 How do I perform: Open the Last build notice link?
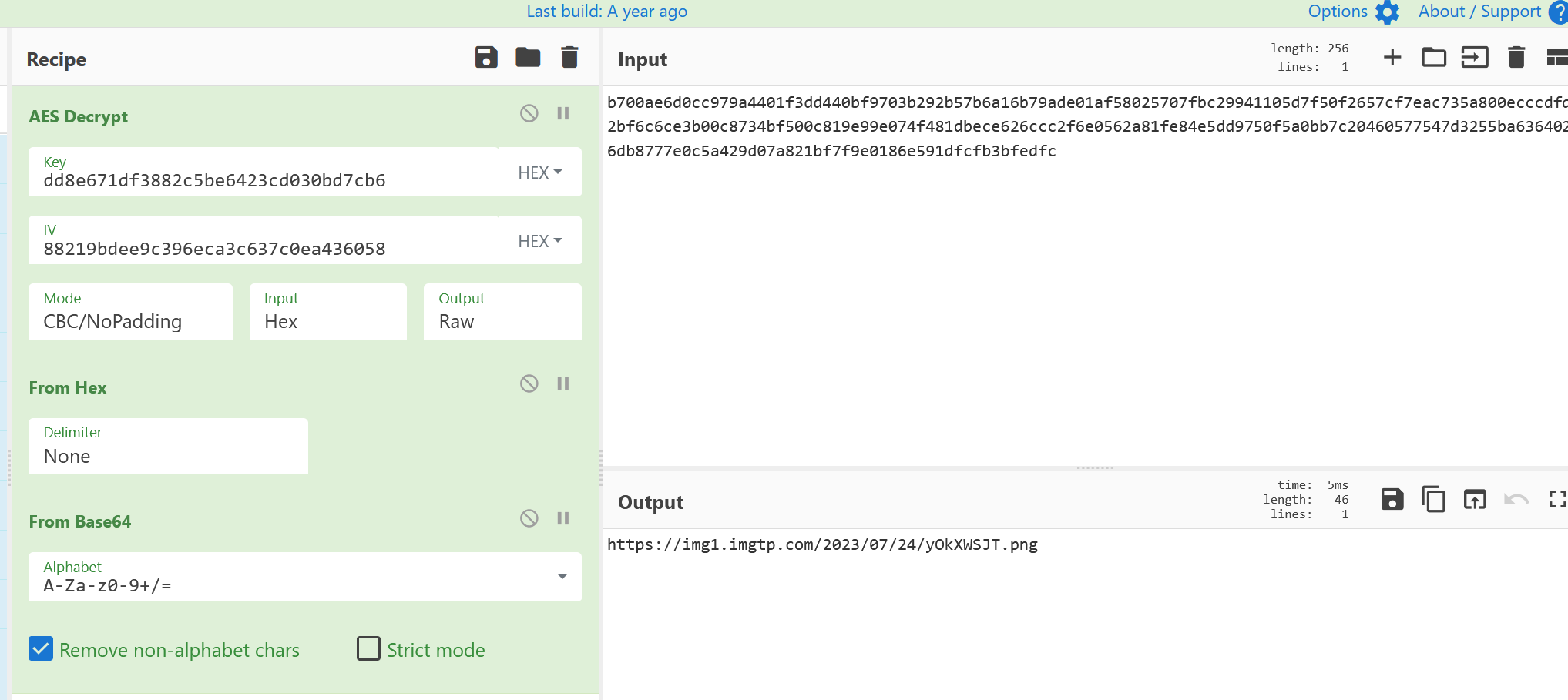tap(606, 12)
